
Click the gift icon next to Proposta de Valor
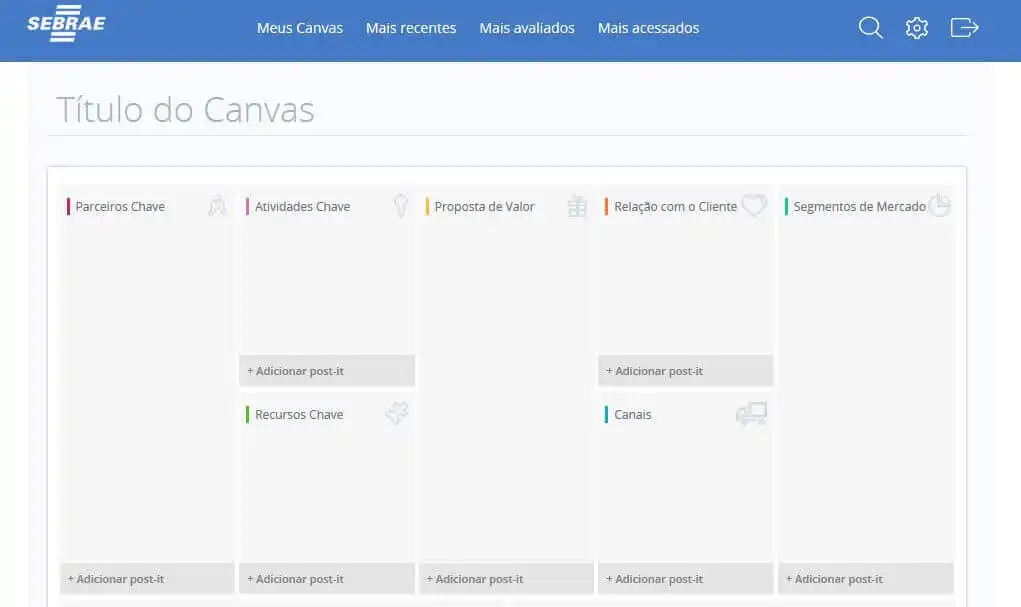pyautogui.click(x=576, y=206)
